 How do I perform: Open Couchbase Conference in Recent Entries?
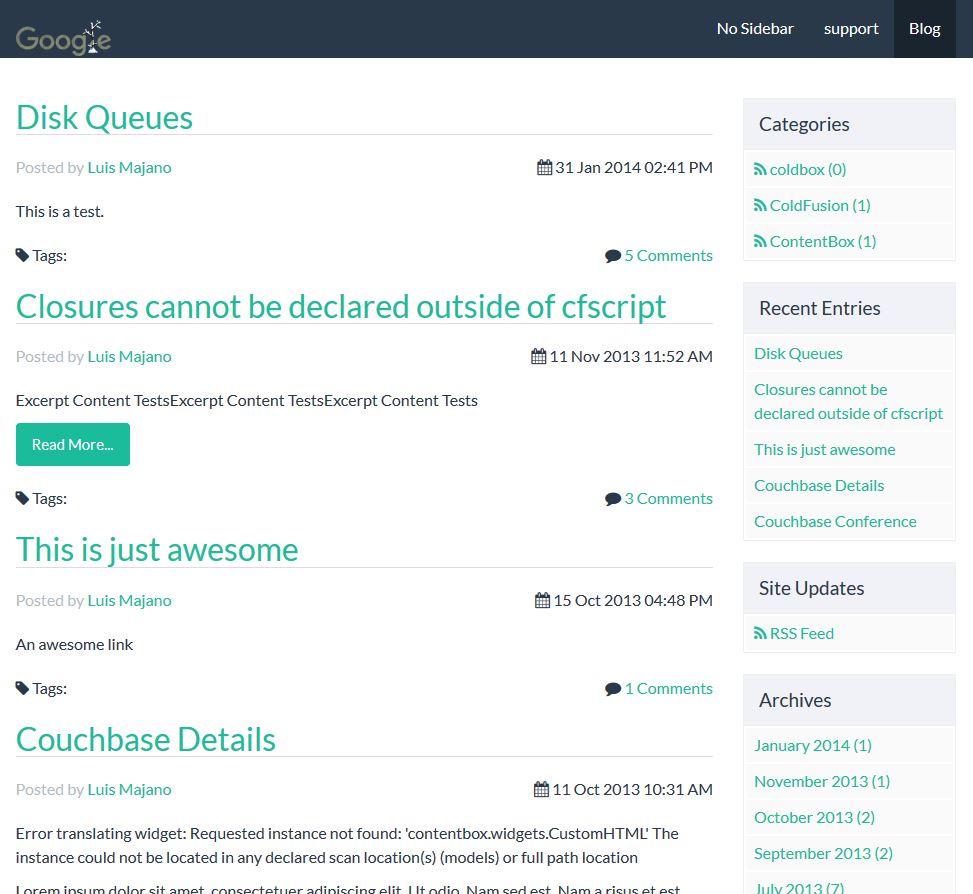click(835, 522)
